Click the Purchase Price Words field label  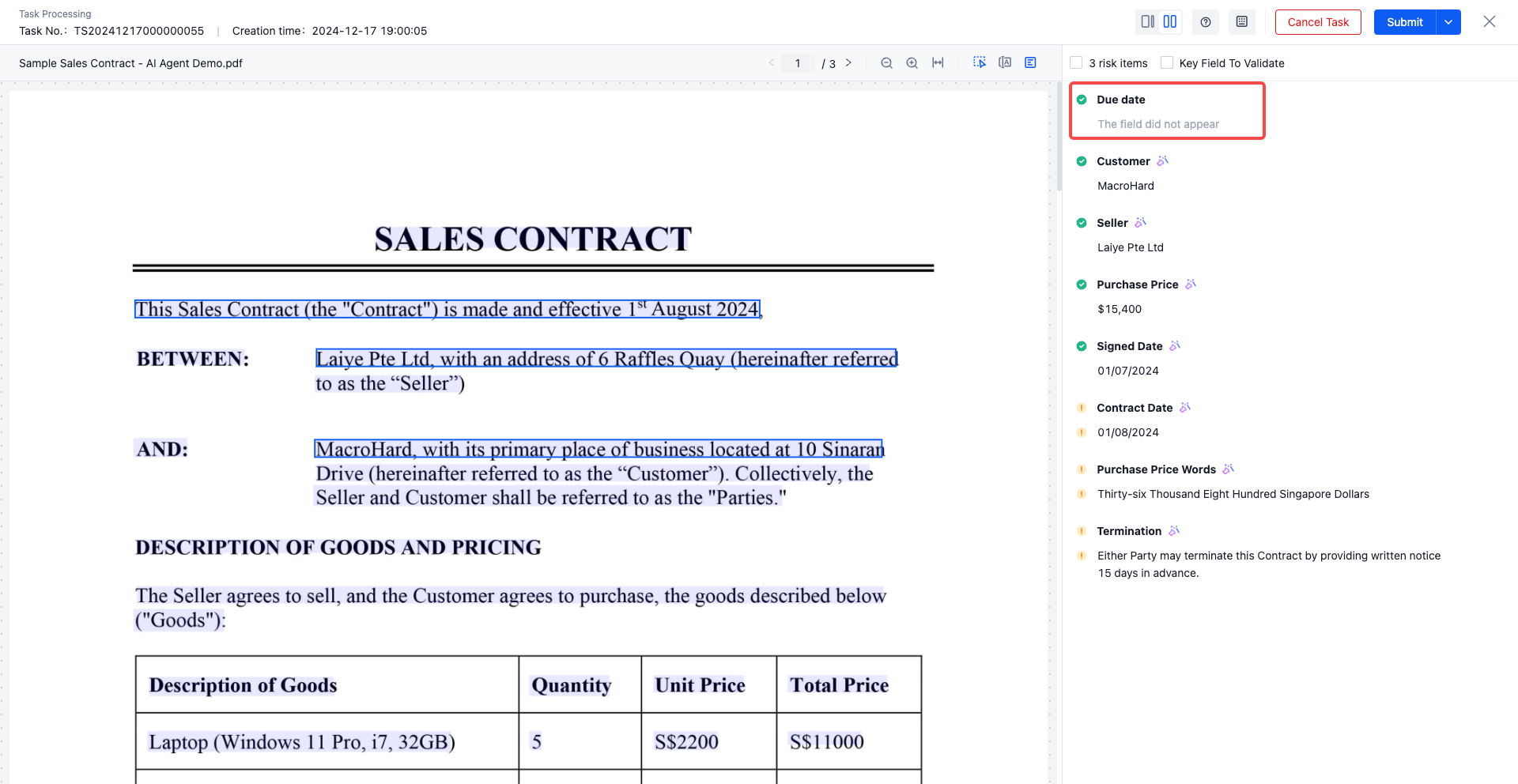pyautogui.click(x=1156, y=469)
